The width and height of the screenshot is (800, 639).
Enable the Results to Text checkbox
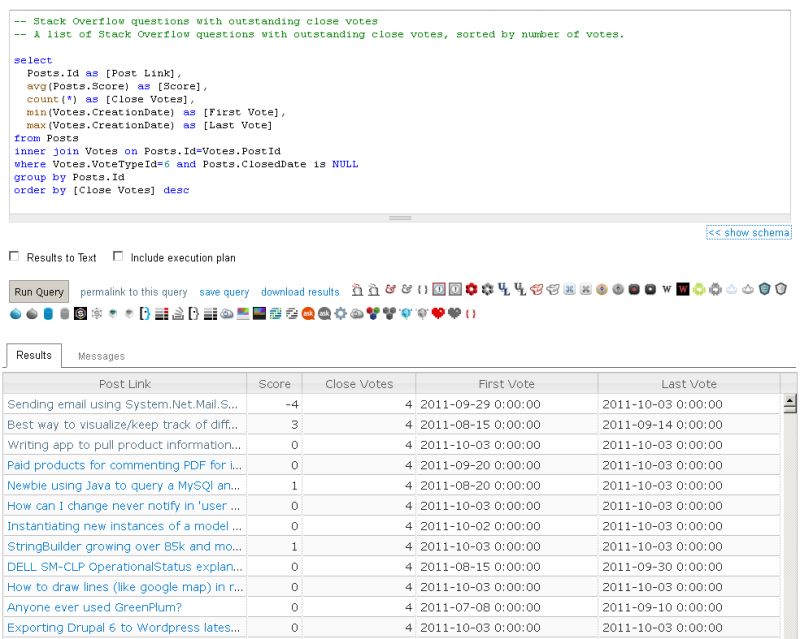click(14, 254)
